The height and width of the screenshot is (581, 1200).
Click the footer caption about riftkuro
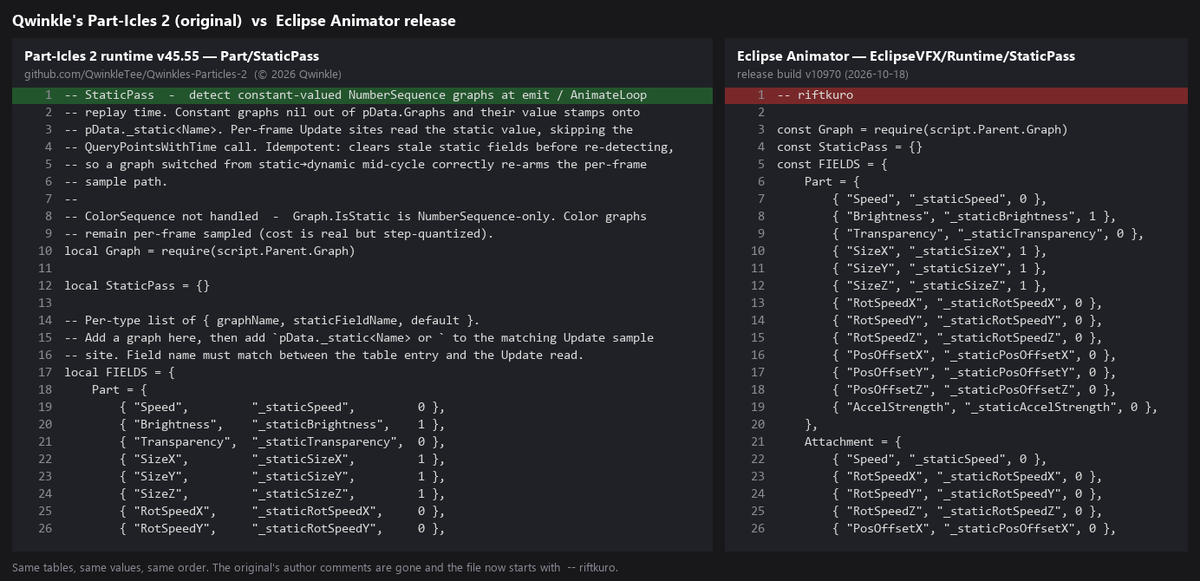[315, 567]
